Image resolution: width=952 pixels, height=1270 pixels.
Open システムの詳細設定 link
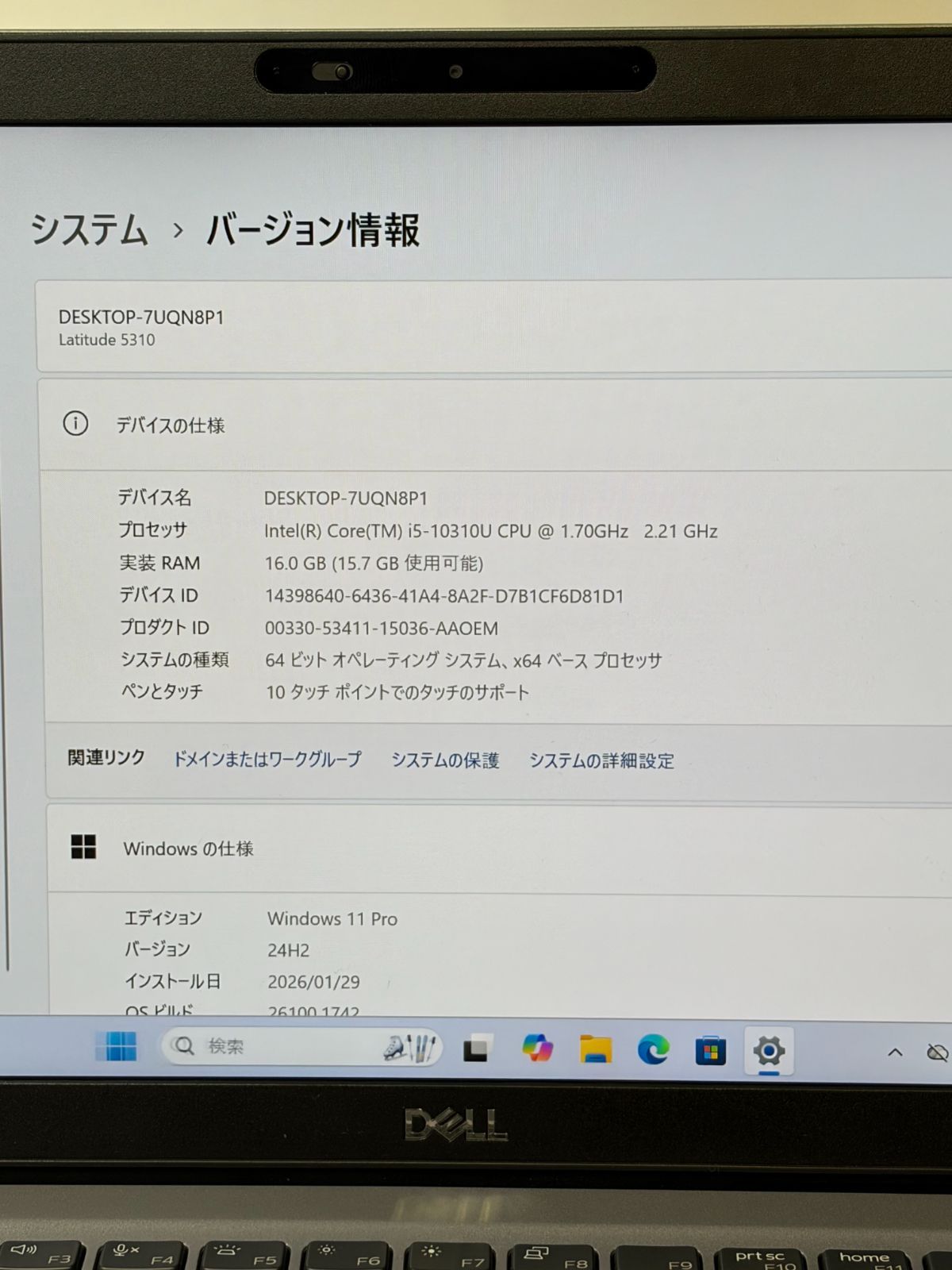(x=601, y=760)
